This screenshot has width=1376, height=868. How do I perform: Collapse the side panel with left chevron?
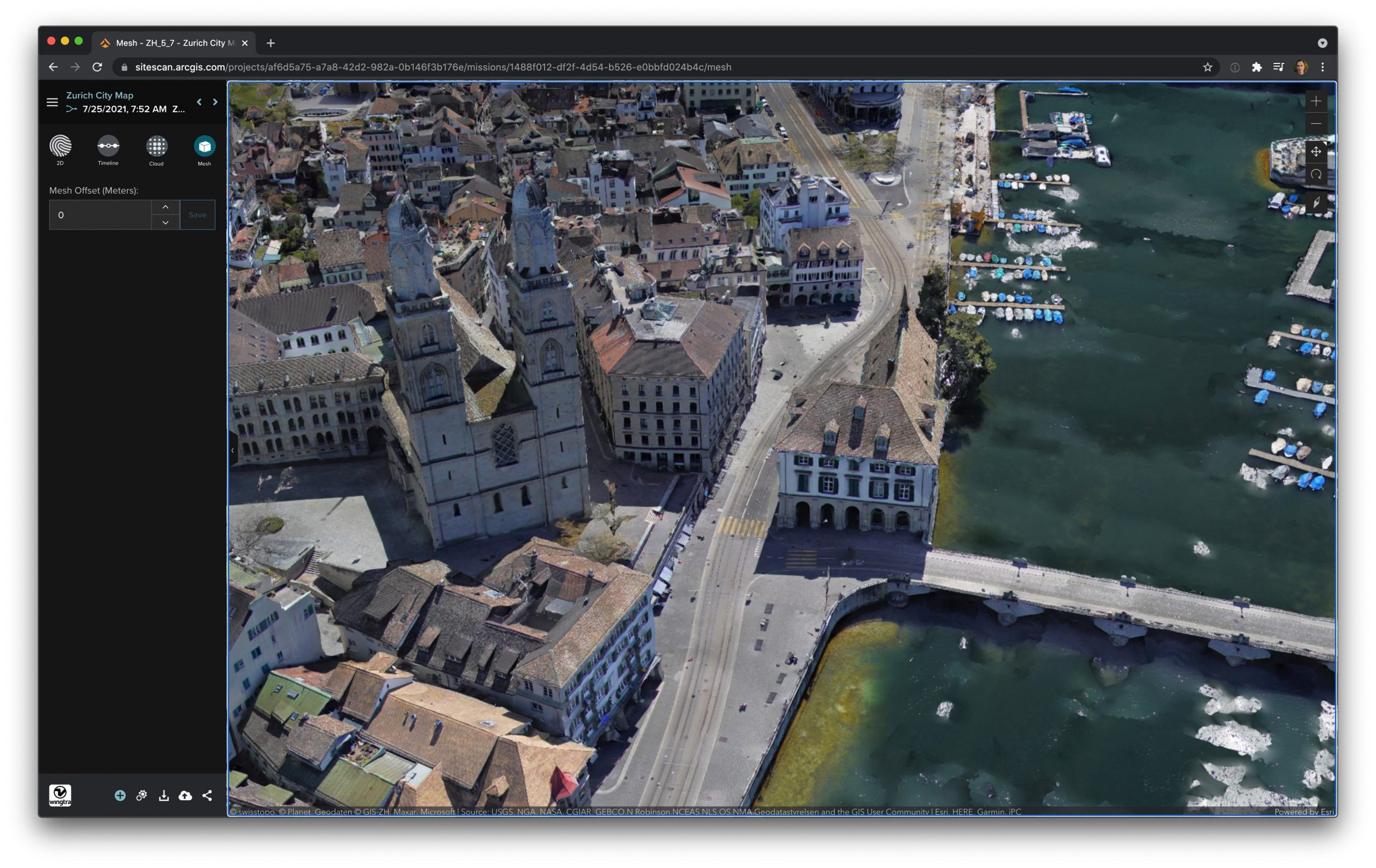click(233, 450)
